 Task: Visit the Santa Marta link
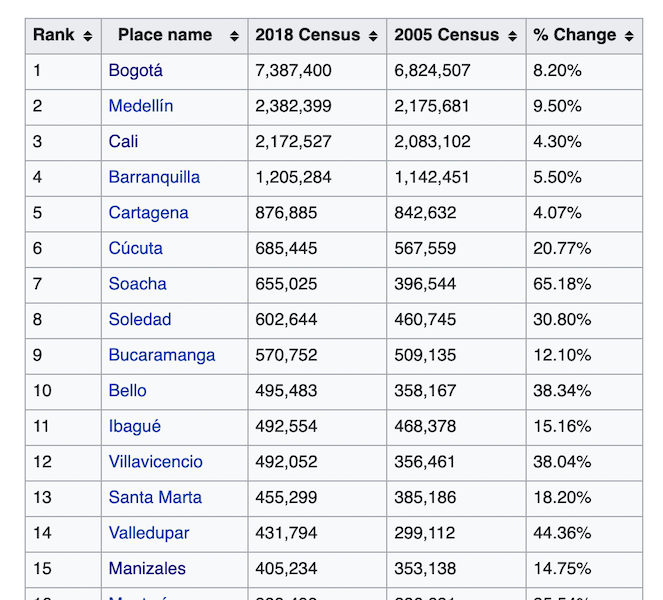[155, 497]
